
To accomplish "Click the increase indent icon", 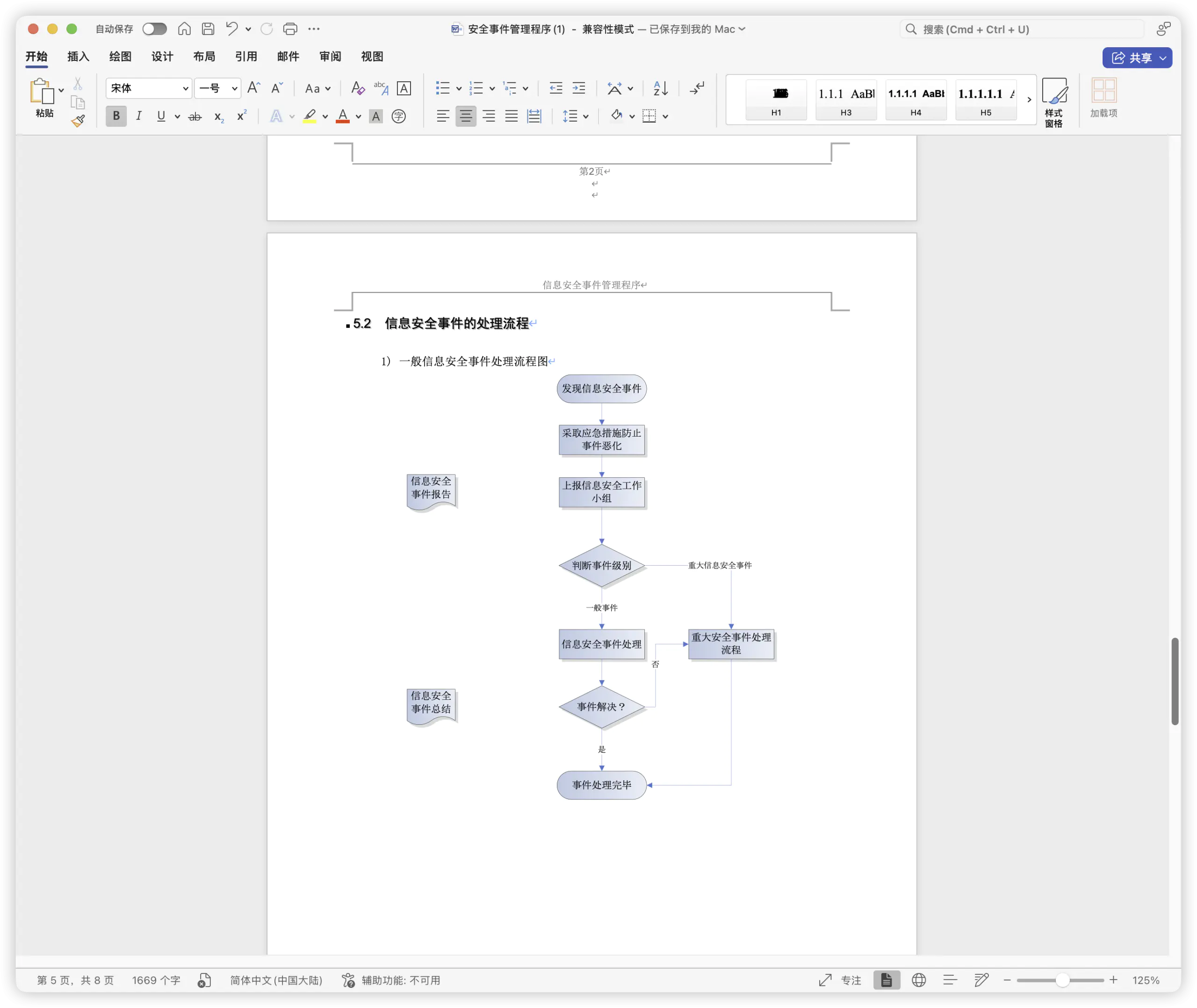I will (579, 88).
